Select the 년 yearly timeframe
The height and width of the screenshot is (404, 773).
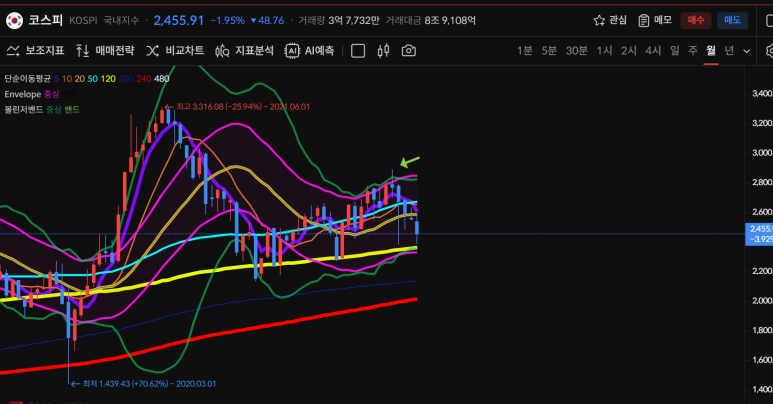tap(729, 50)
